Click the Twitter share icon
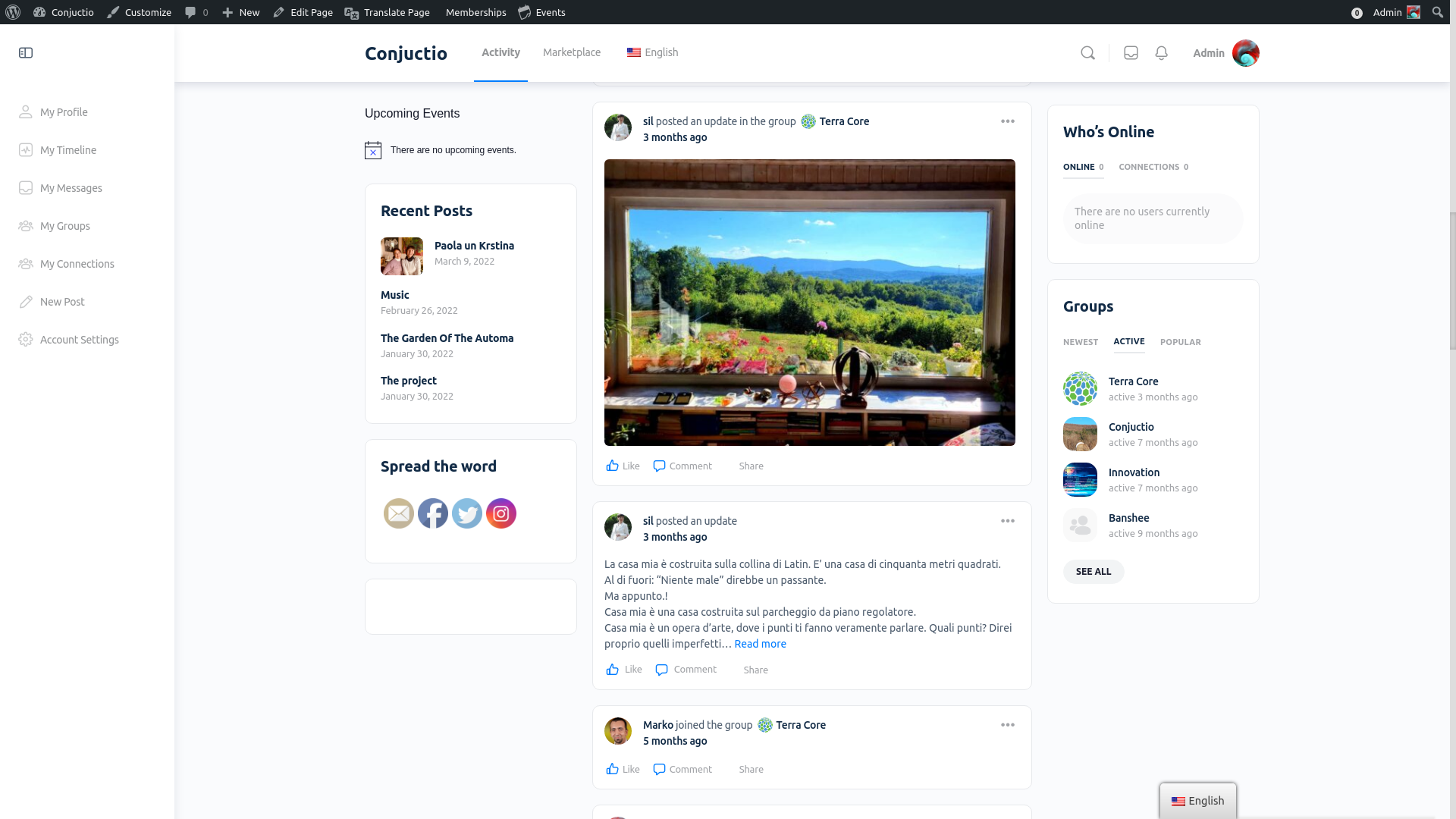 pos(467,513)
